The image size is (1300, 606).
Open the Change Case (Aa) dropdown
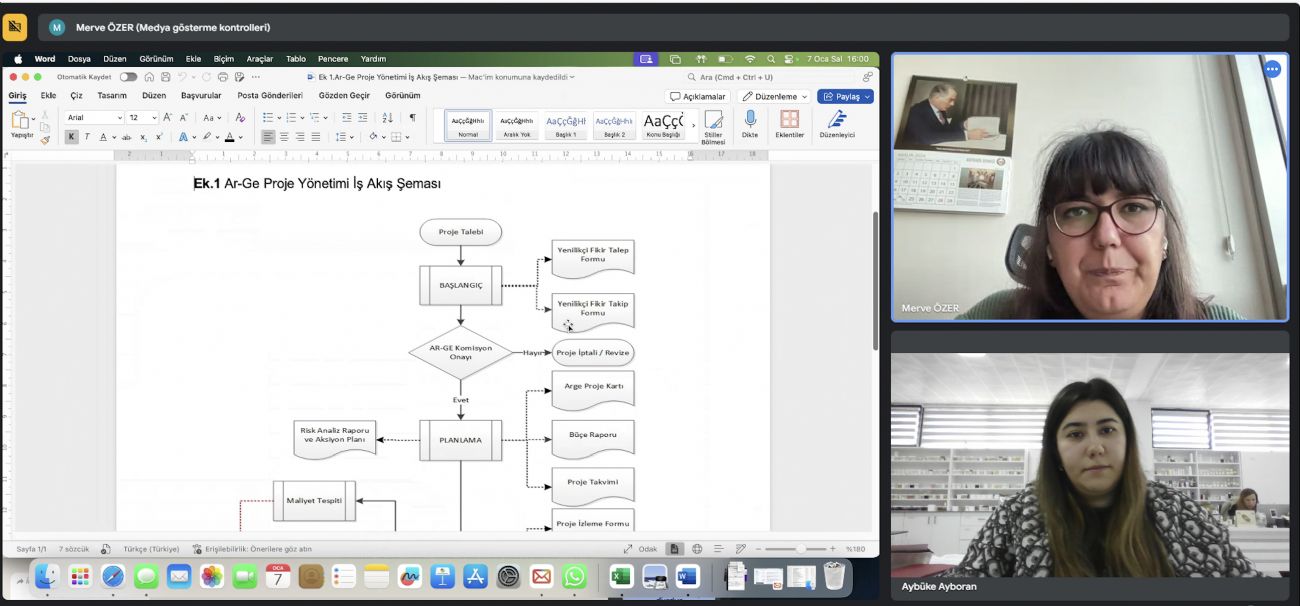(212, 117)
